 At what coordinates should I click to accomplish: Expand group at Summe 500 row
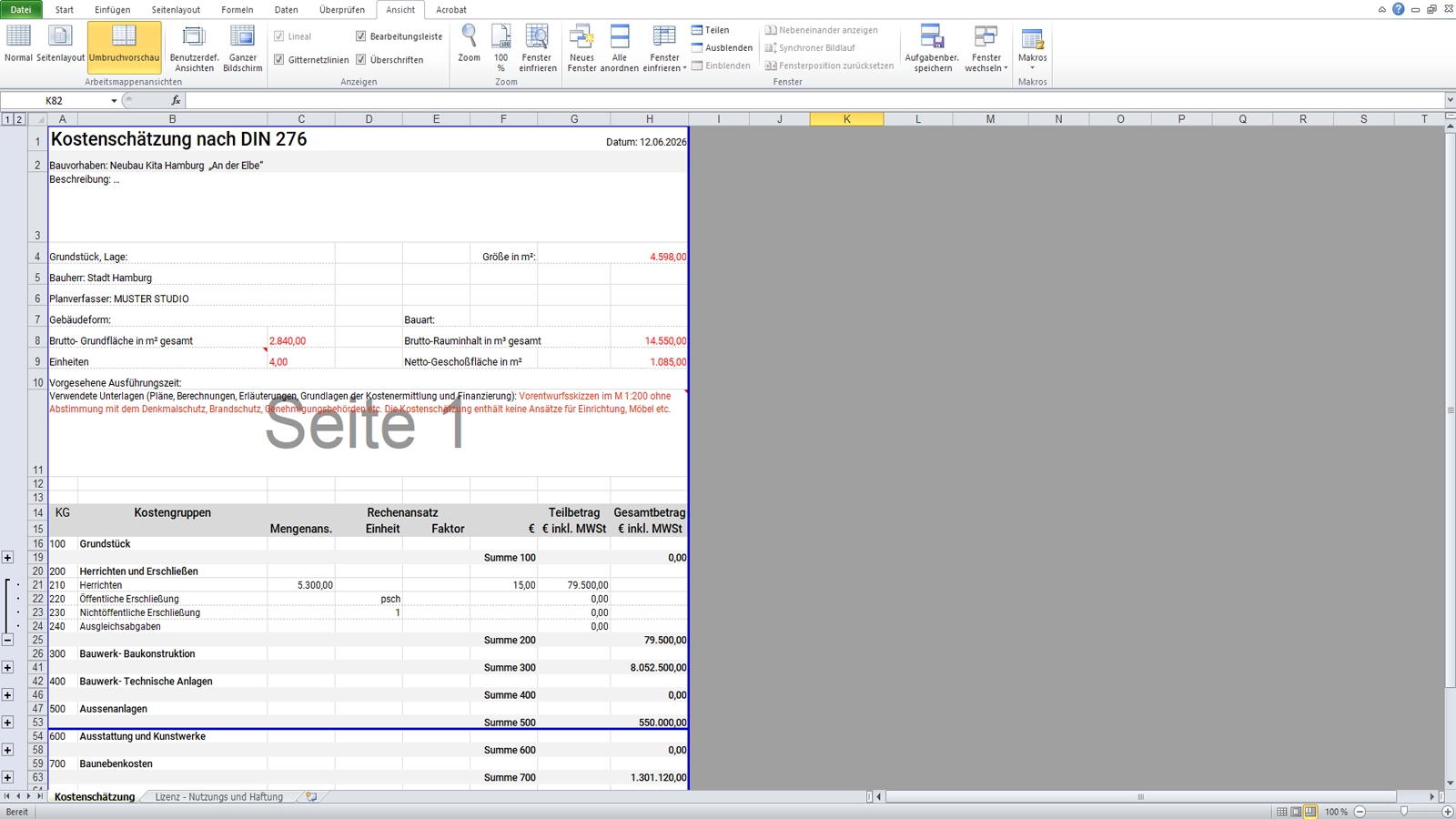[7, 723]
